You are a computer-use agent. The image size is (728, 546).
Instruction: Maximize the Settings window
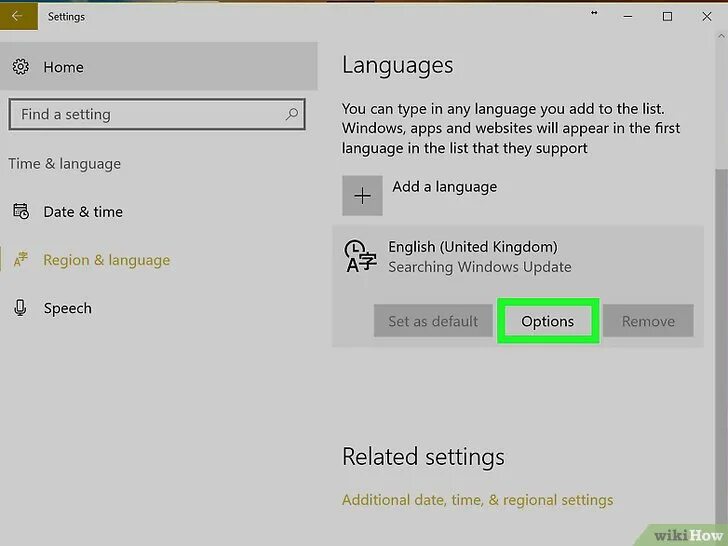point(667,17)
